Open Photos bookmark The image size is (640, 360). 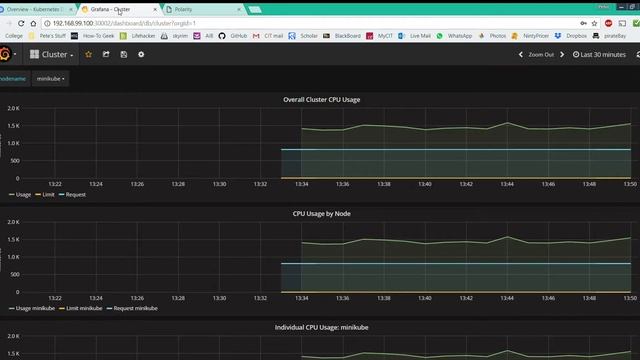[492, 36]
